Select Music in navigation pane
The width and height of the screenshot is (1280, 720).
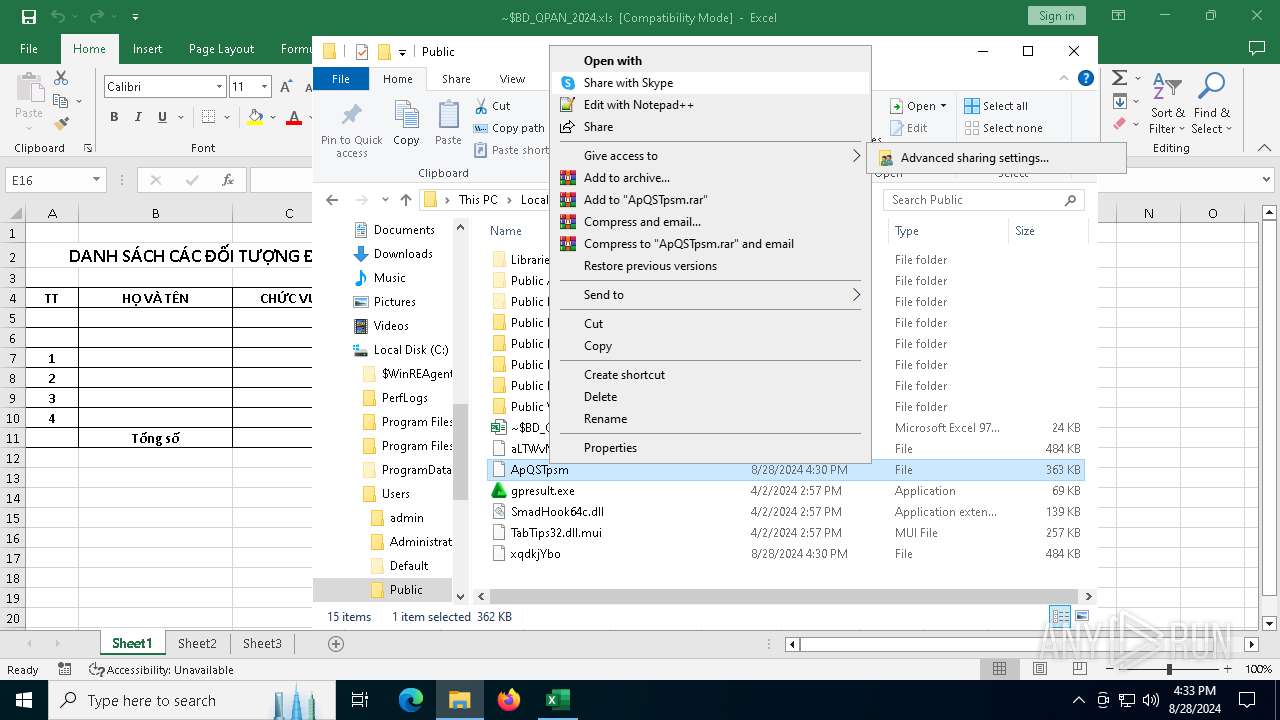point(390,278)
